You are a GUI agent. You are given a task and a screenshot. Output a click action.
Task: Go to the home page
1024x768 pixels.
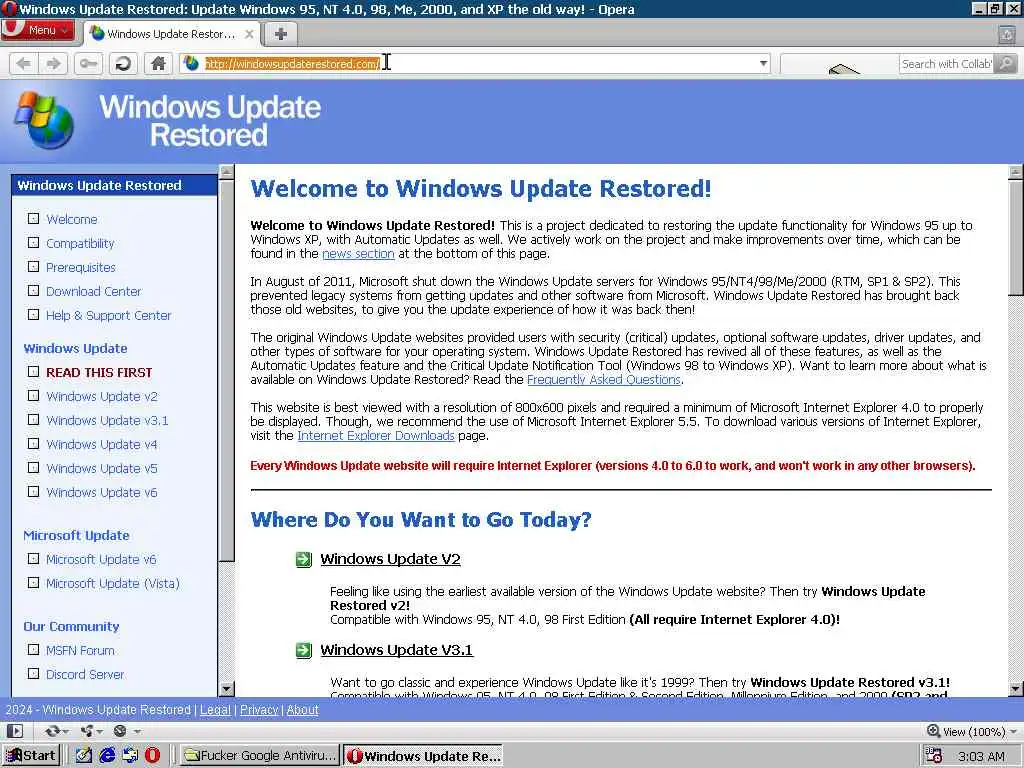click(158, 63)
